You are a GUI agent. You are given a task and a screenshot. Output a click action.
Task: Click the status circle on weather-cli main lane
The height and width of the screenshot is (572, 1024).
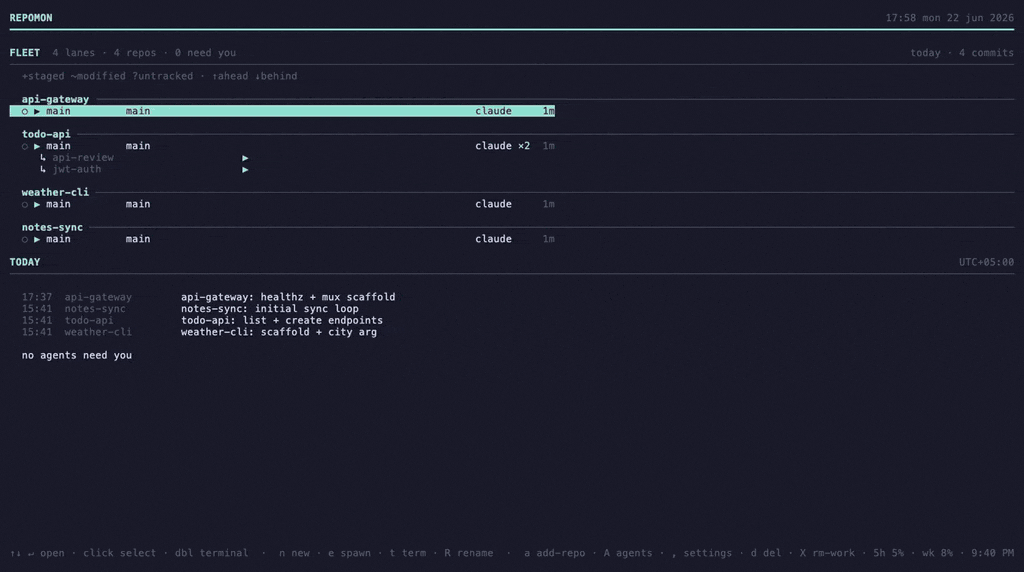25,204
